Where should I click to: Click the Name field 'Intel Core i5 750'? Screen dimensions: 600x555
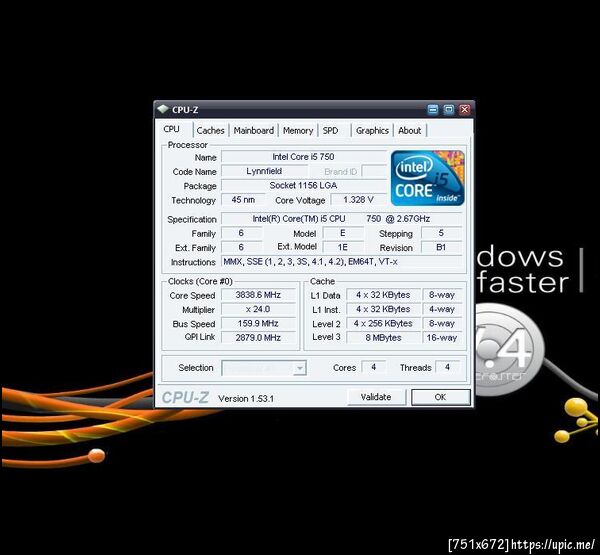[304, 157]
